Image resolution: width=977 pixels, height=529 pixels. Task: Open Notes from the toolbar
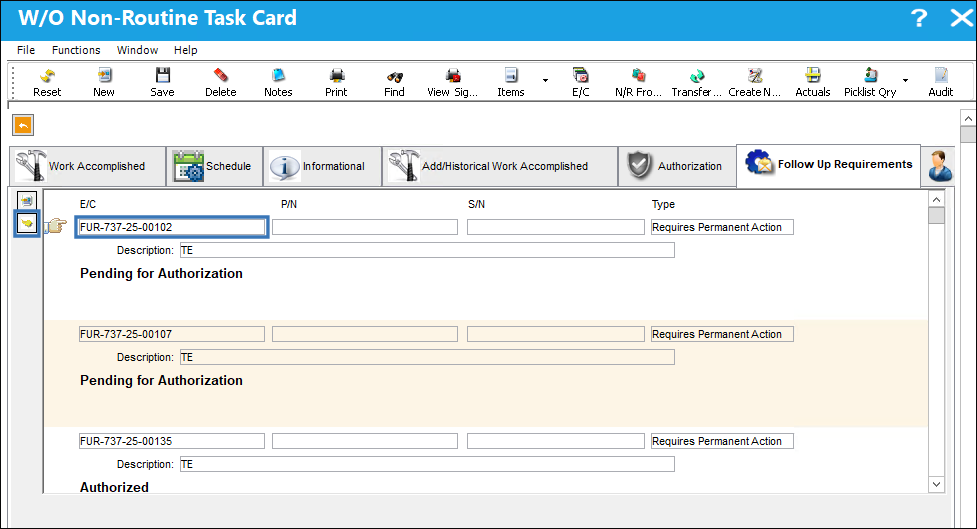tap(278, 83)
